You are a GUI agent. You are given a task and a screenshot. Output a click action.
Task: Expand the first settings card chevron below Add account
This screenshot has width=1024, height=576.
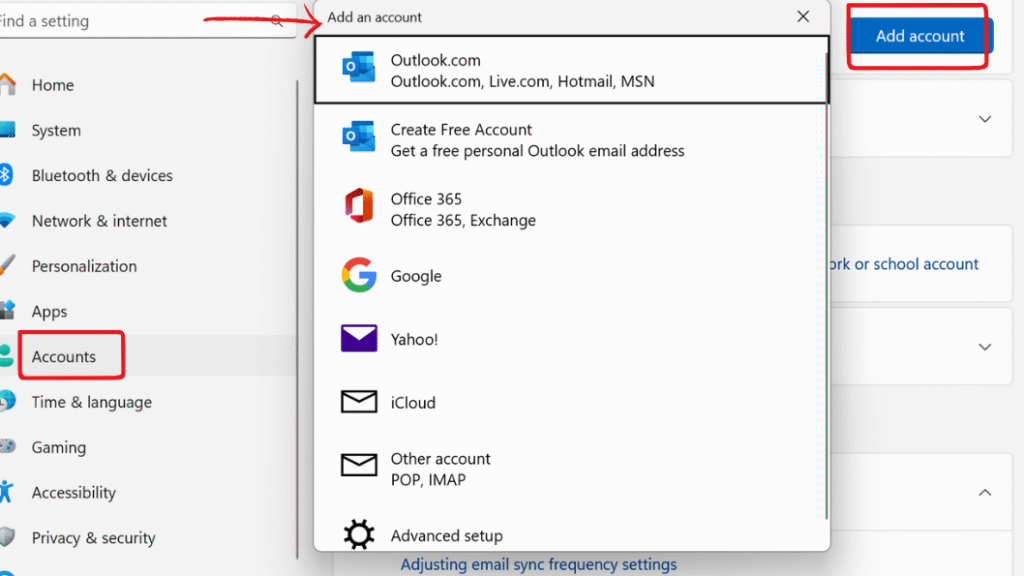(x=985, y=119)
